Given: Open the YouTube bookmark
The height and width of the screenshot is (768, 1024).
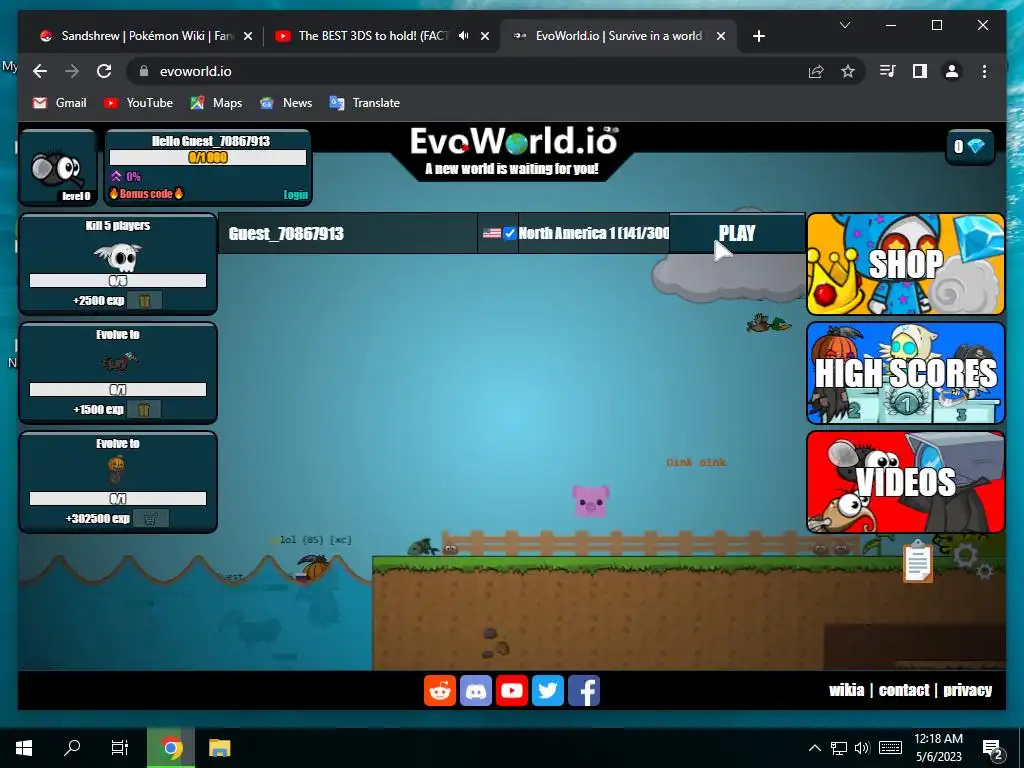Looking at the screenshot, I should [x=138, y=103].
